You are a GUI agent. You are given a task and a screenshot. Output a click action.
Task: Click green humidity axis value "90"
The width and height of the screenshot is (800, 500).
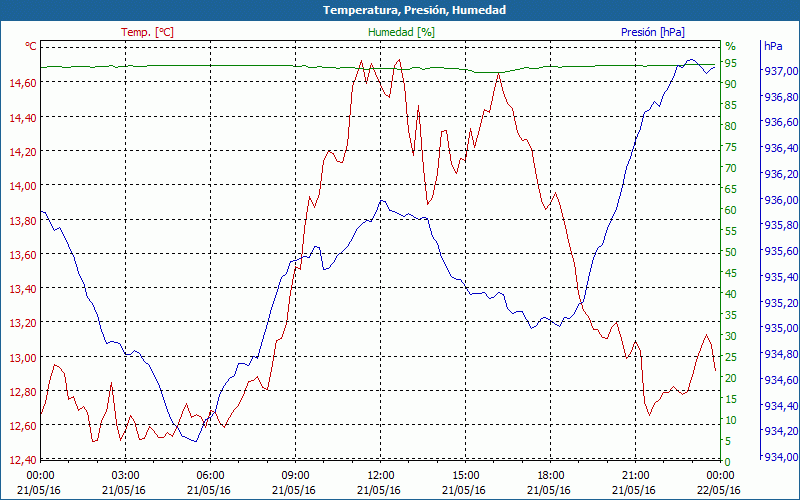click(x=731, y=84)
